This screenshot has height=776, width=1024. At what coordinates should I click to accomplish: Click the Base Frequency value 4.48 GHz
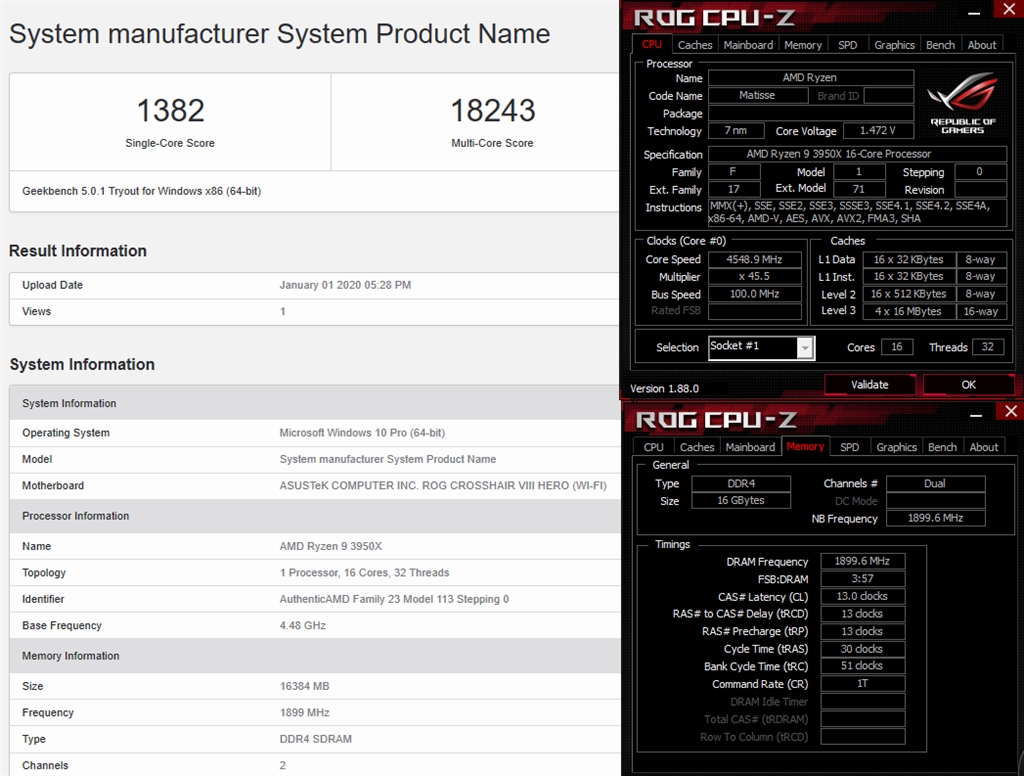point(303,626)
